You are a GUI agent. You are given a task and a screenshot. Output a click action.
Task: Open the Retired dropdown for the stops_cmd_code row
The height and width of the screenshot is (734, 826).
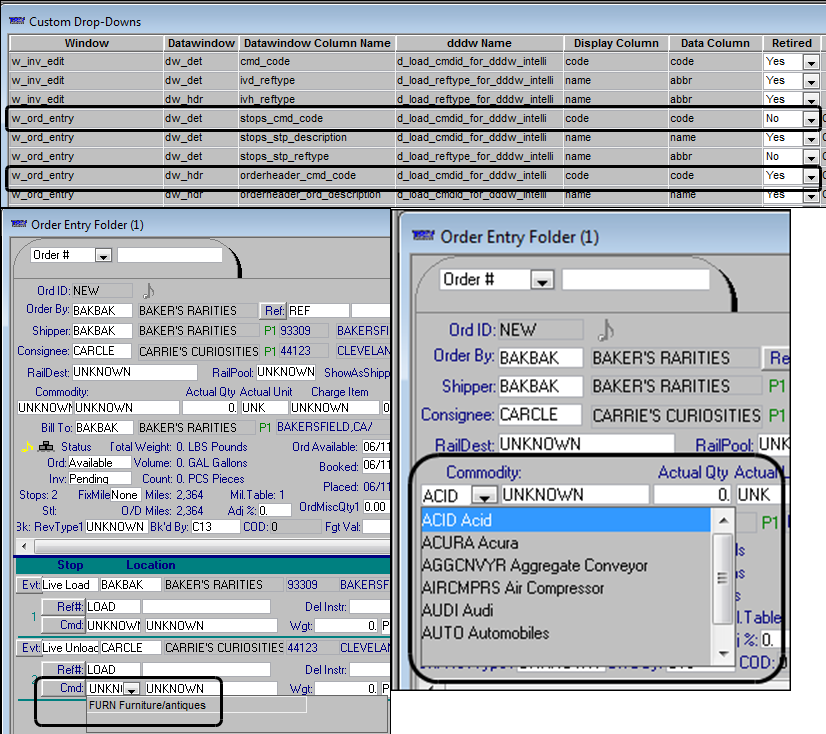pyautogui.click(x=810, y=119)
